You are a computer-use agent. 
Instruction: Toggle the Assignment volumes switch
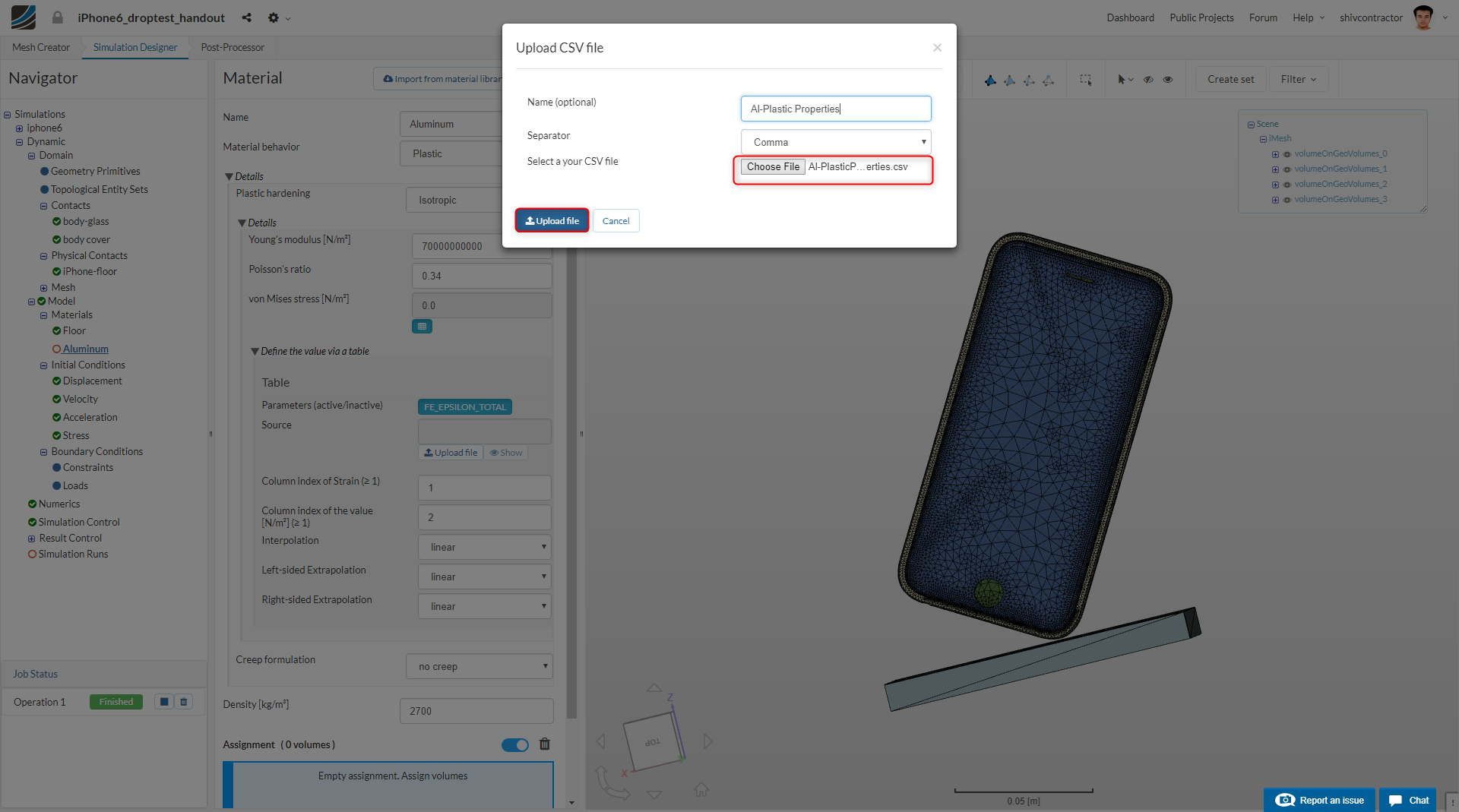click(515, 744)
